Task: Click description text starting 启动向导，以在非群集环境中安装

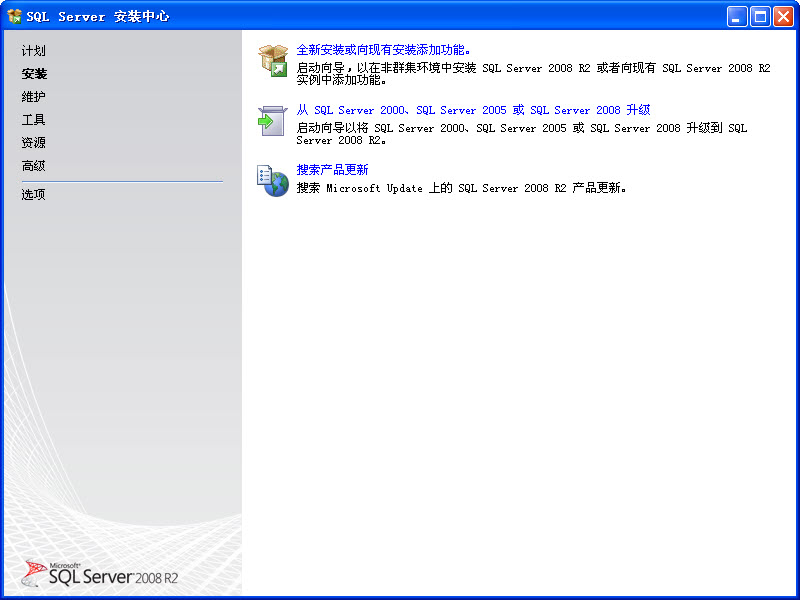Action: click(x=533, y=74)
